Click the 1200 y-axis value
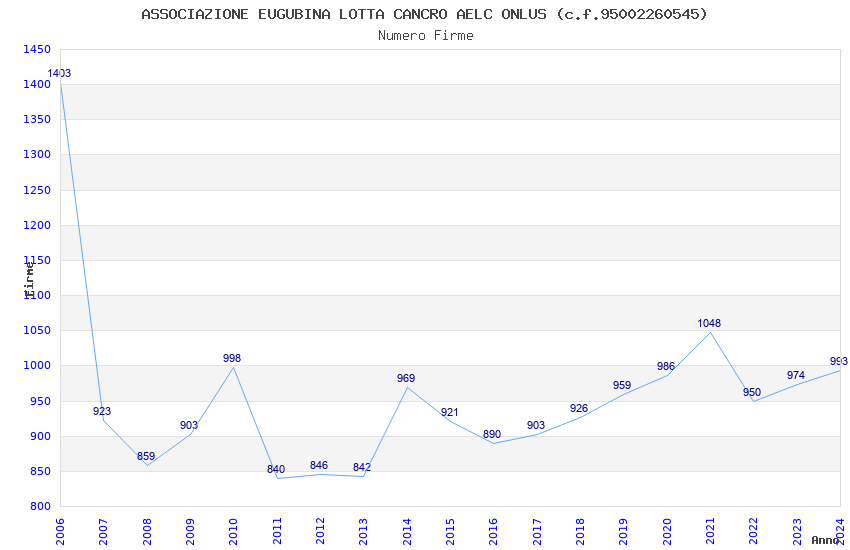Image resolution: width=850 pixels, height=550 pixels. point(37,225)
